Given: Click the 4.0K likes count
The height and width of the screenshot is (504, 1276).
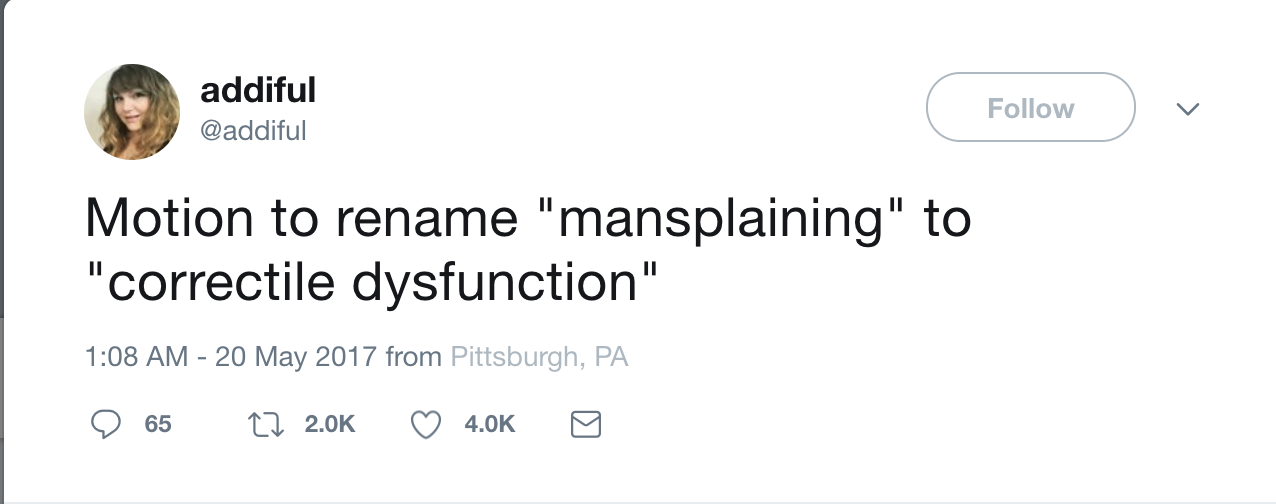Looking at the screenshot, I should pyautogui.click(x=490, y=424).
